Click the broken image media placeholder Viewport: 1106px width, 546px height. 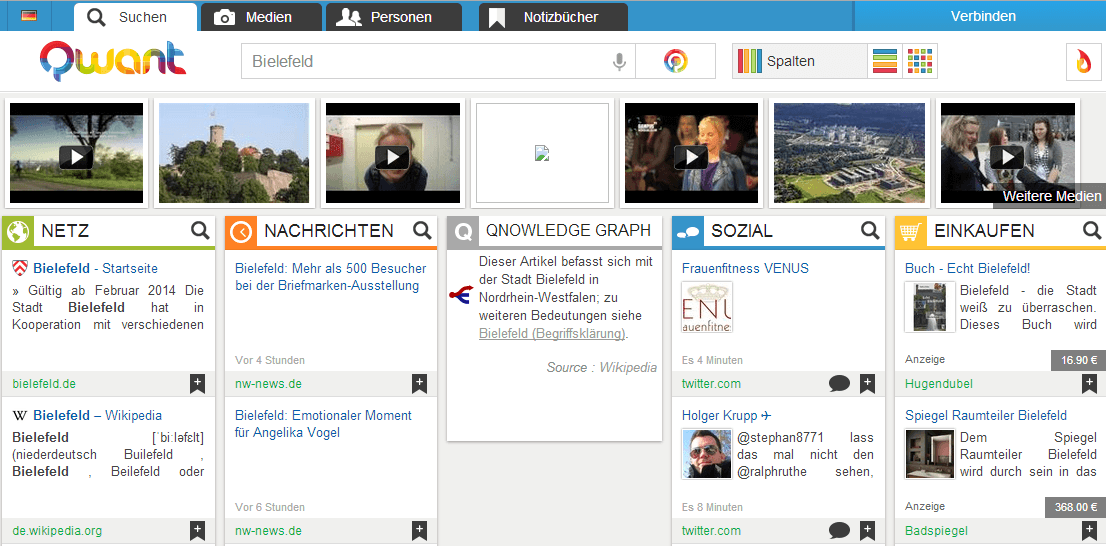pyautogui.click(x=542, y=153)
